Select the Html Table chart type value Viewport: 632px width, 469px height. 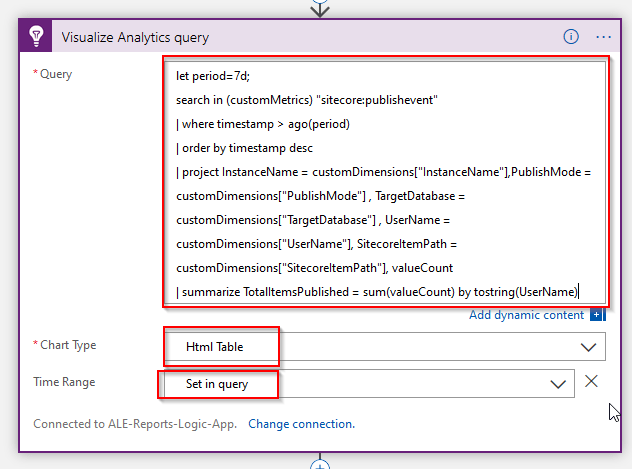[x=215, y=346]
